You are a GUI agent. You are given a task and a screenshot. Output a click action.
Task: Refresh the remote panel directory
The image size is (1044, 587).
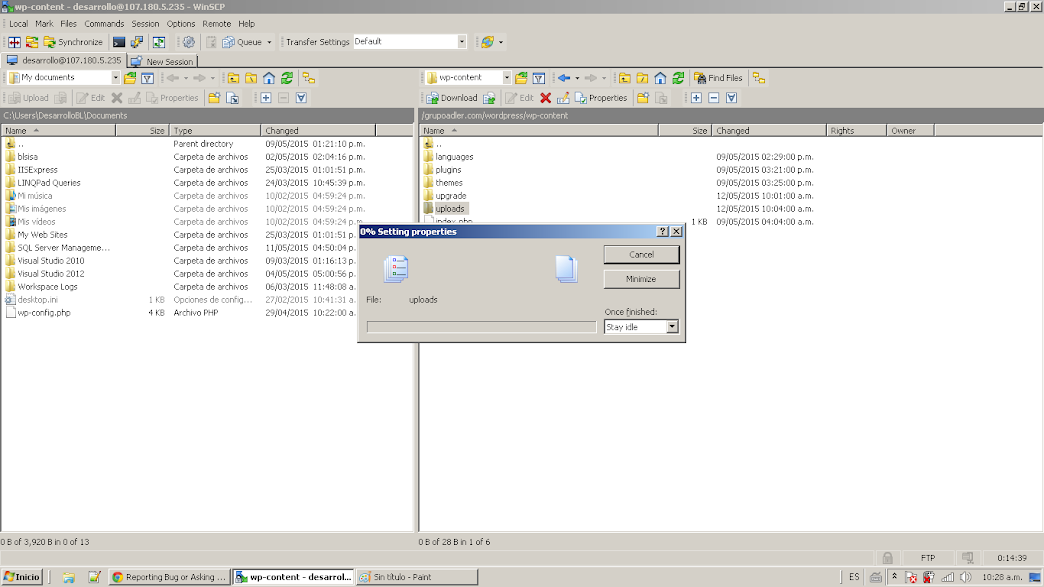[x=678, y=78]
